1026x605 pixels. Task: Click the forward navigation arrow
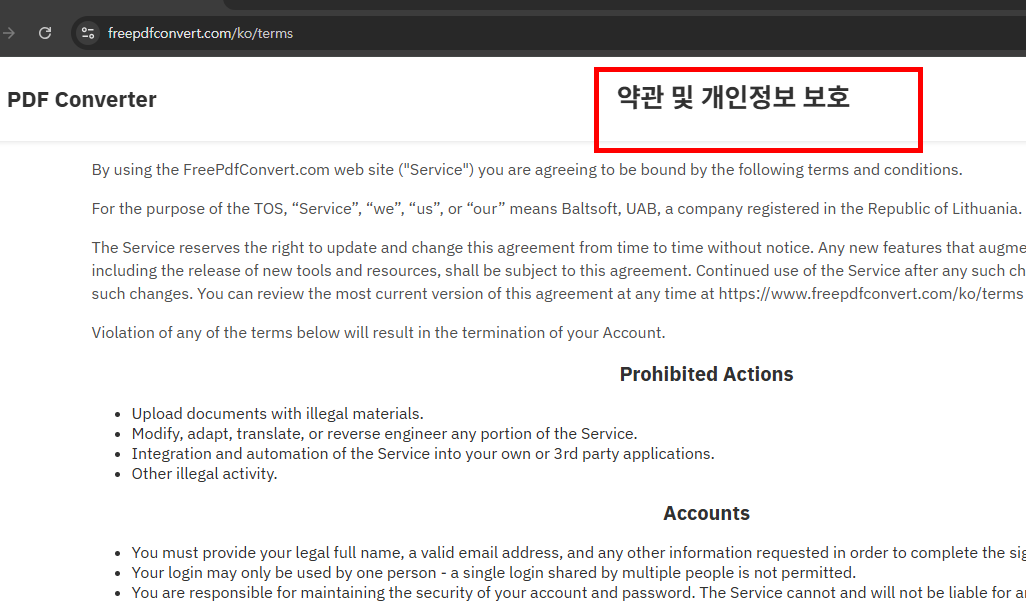pos(8,32)
